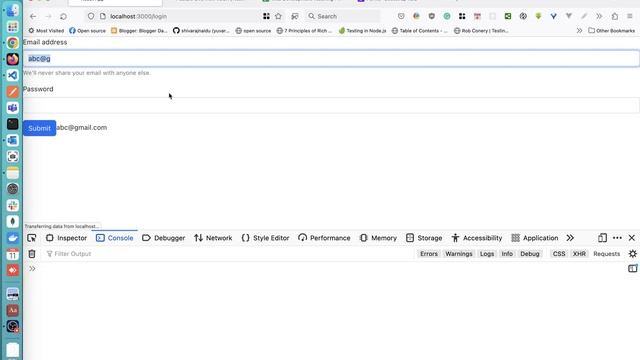
Task: Click the Search box in toolbar
Action: point(342,16)
